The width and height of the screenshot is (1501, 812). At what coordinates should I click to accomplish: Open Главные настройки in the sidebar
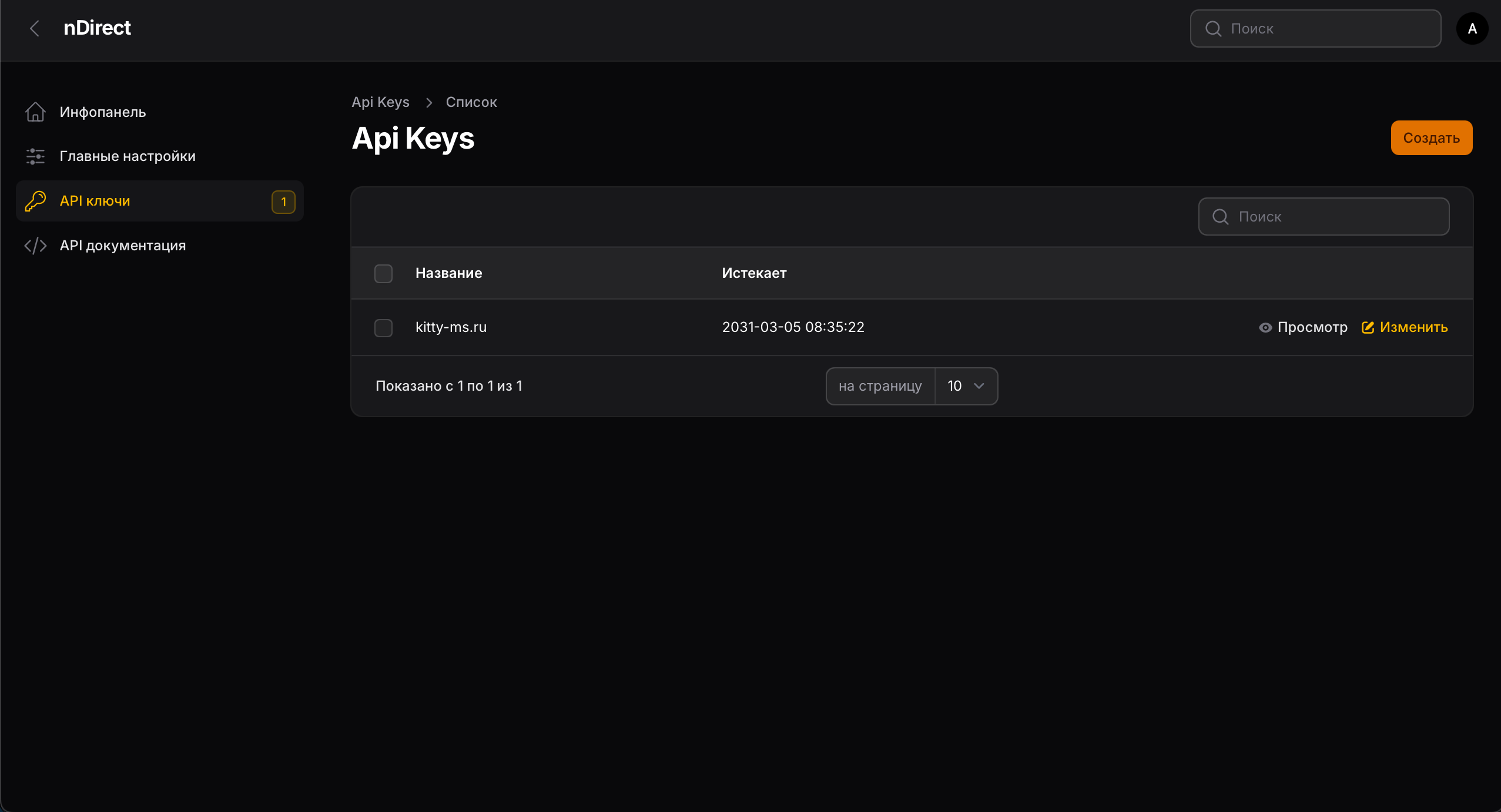(128, 156)
